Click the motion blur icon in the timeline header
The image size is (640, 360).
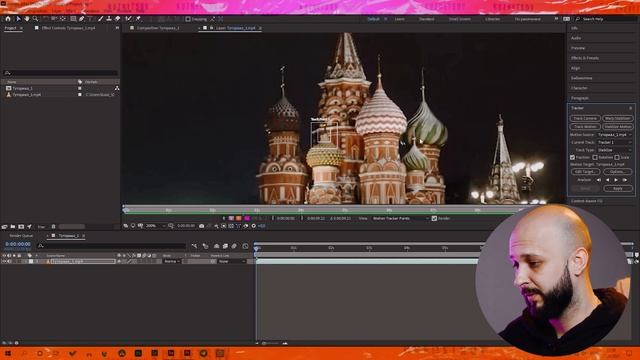point(234,246)
